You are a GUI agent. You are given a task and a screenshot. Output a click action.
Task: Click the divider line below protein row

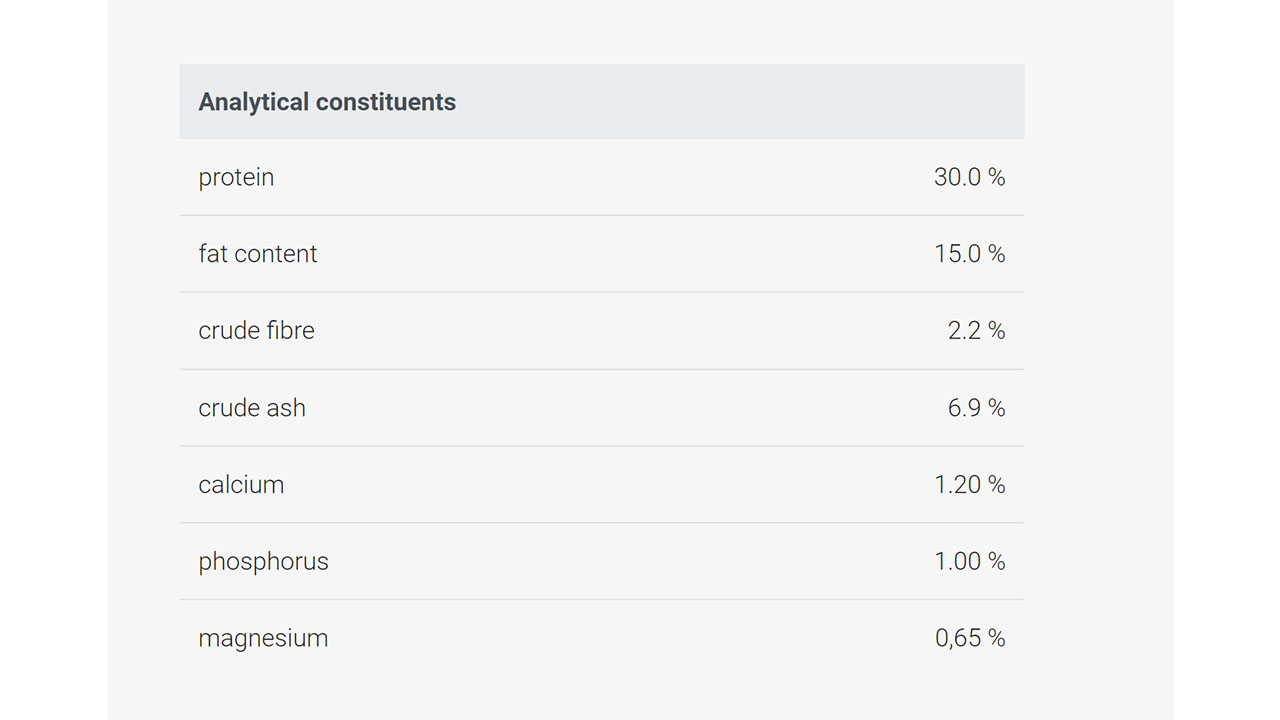(602, 215)
